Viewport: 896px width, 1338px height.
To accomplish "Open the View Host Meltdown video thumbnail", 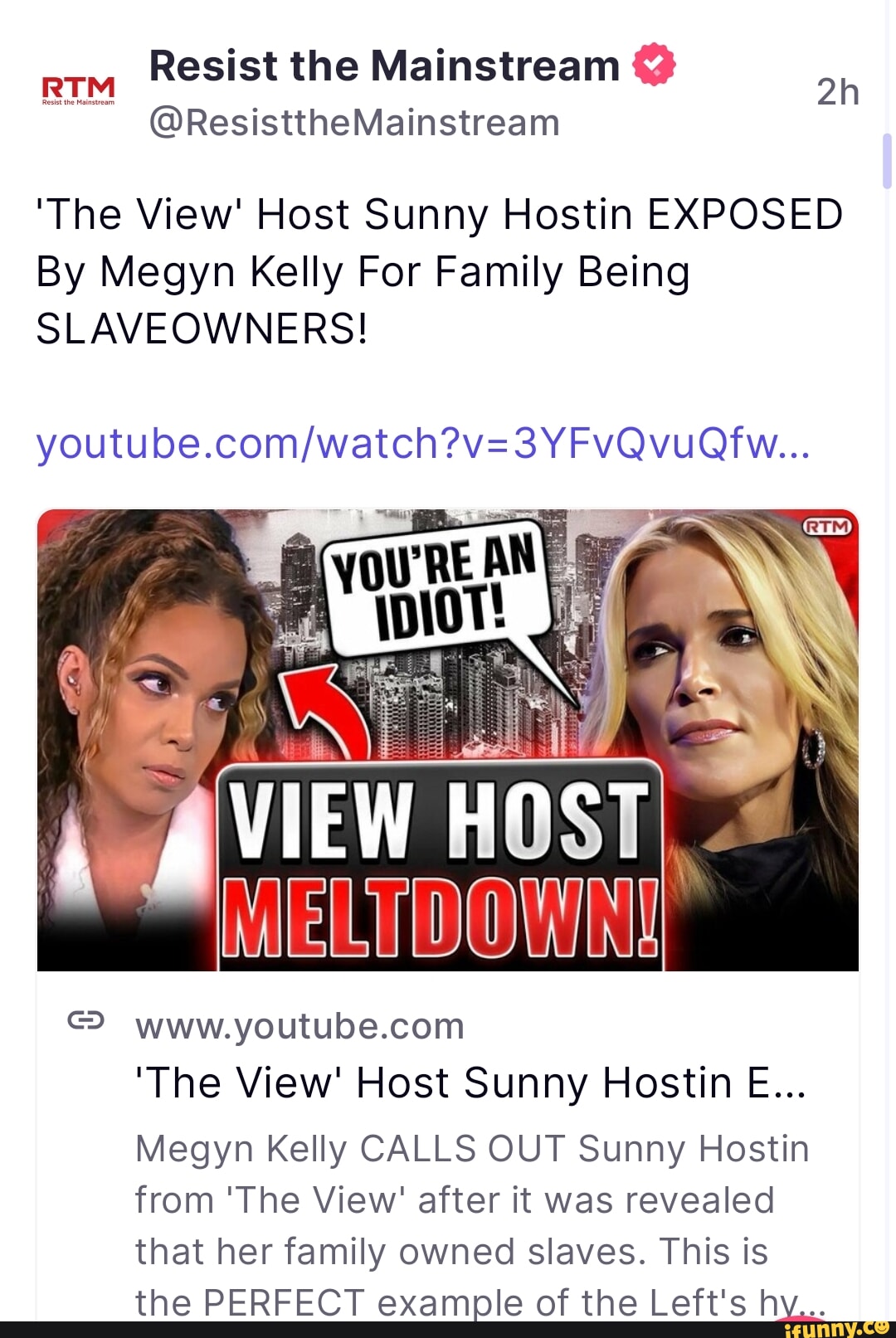I will tap(448, 740).
